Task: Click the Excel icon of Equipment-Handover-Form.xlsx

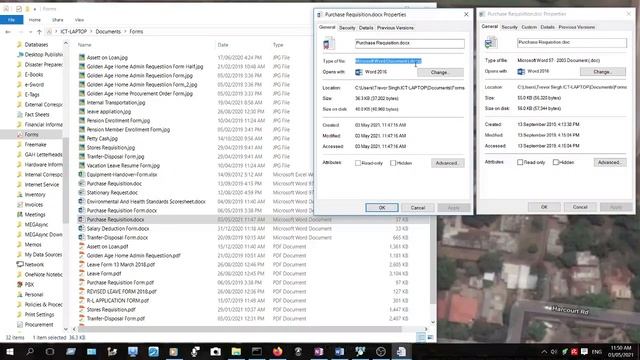Action: [x=82, y=174]
